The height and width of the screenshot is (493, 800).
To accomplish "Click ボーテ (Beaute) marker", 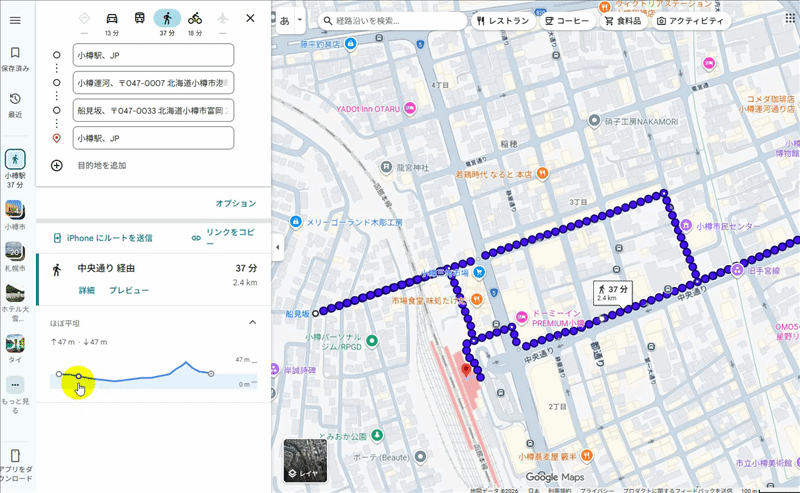I will (x=420, y=457).
